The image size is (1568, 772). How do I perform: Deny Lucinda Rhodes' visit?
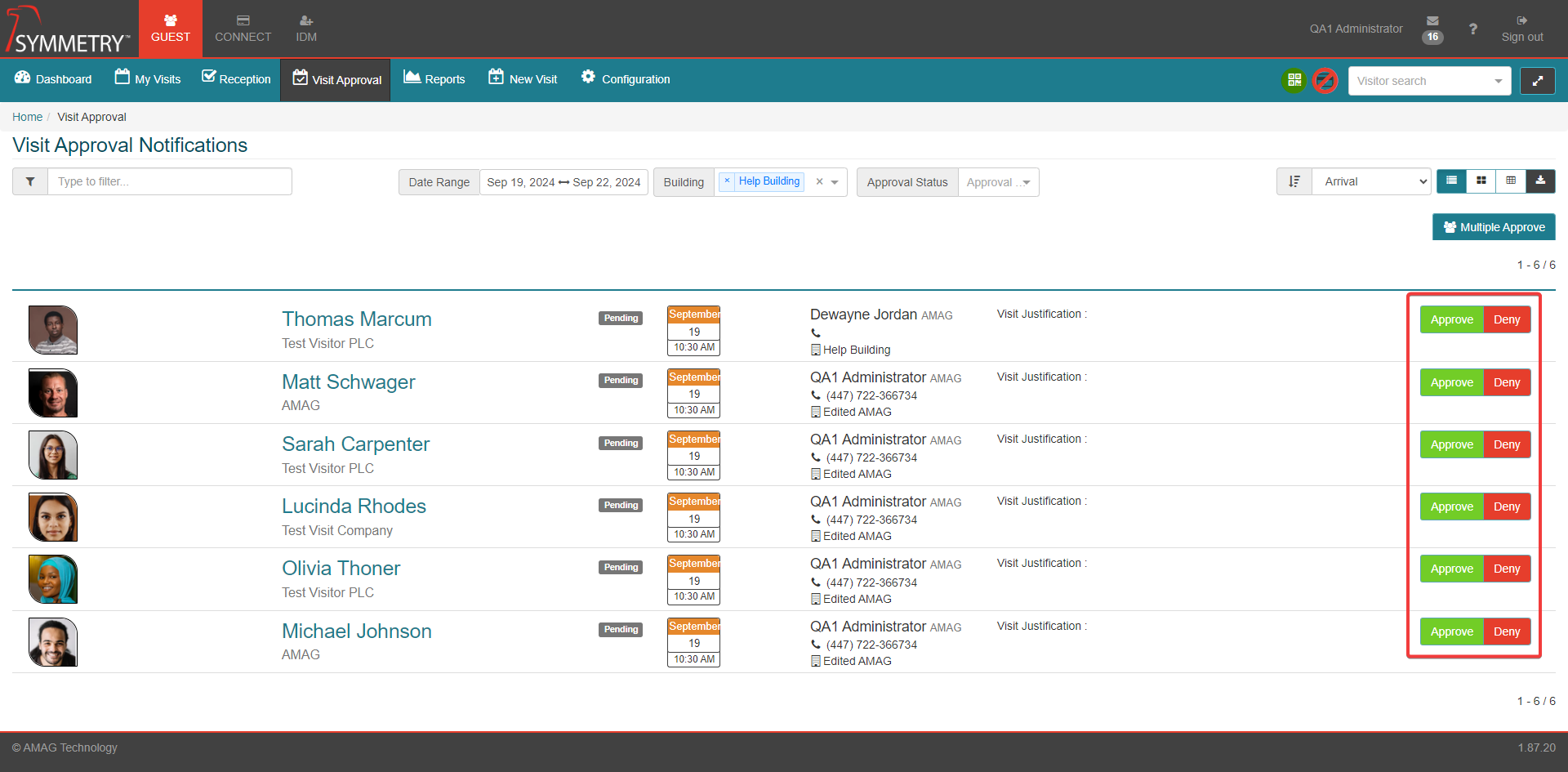[x=1507, y=506]
